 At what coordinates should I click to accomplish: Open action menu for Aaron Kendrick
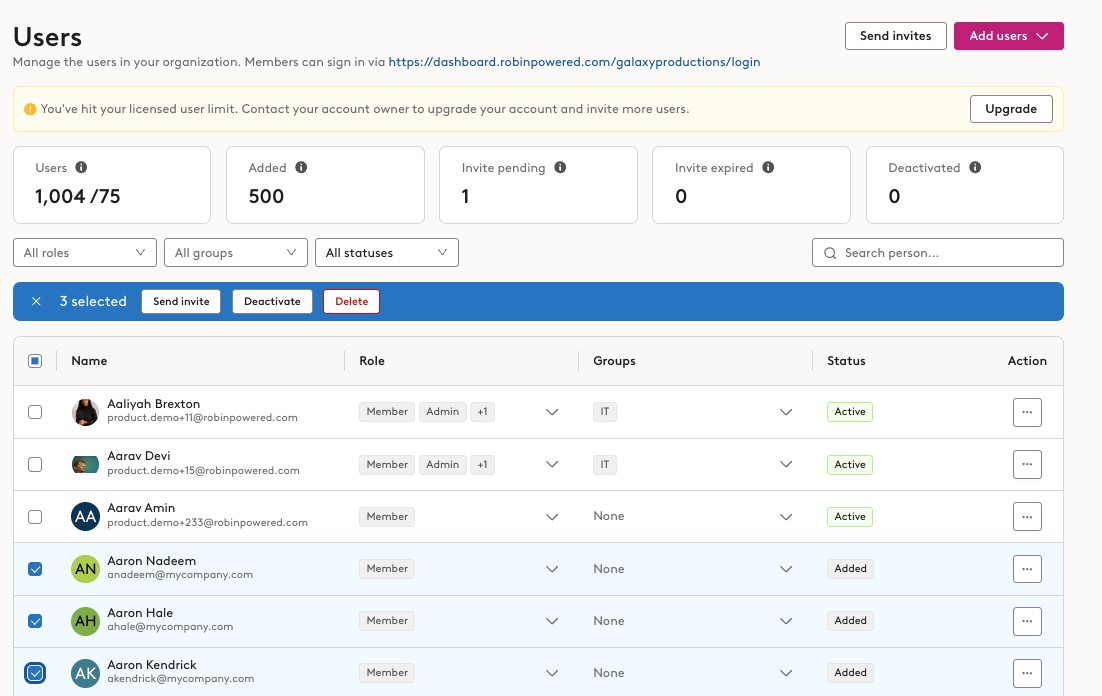pos(1027,673)
